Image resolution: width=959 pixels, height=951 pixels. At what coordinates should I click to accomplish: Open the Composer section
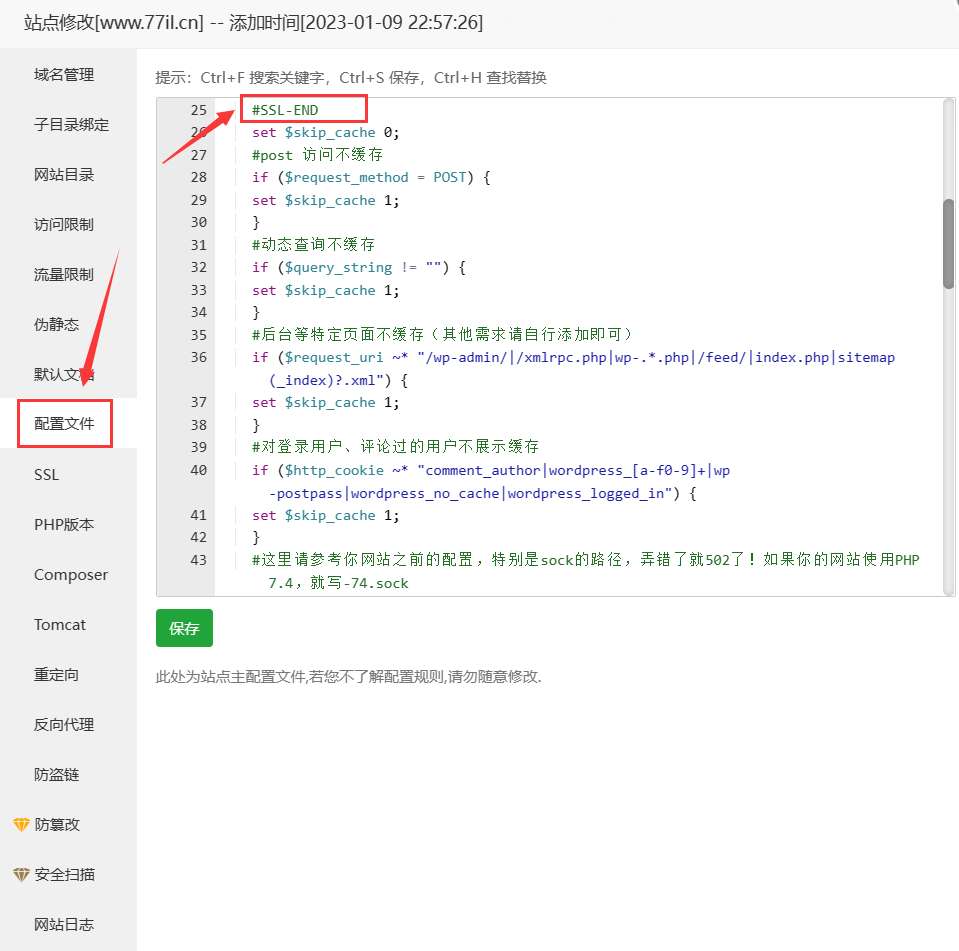[70, 574]
